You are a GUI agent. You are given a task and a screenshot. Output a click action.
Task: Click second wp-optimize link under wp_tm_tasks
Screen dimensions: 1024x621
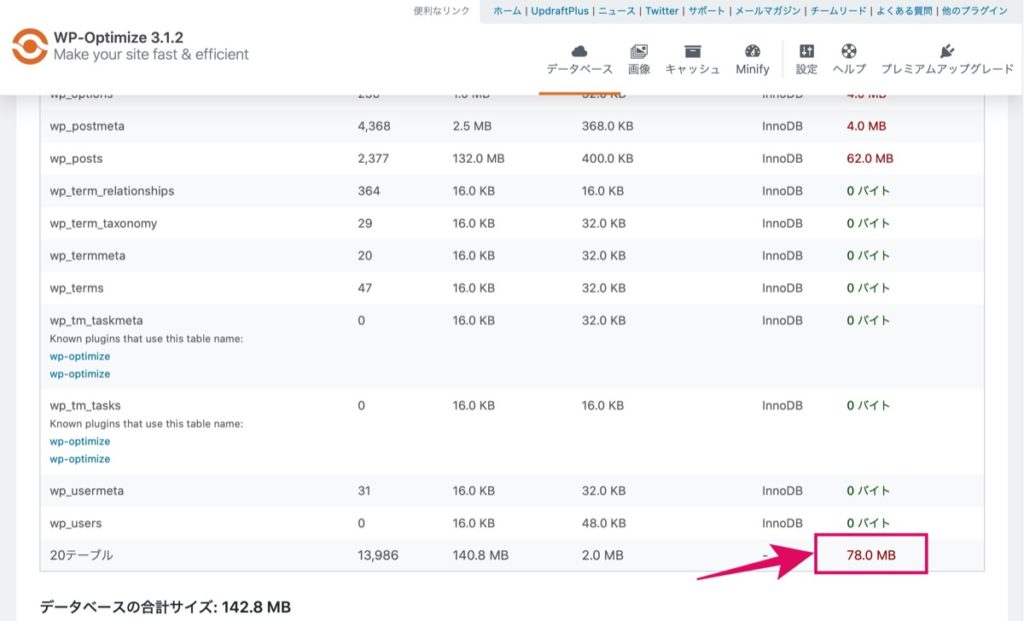coord(80,459)
